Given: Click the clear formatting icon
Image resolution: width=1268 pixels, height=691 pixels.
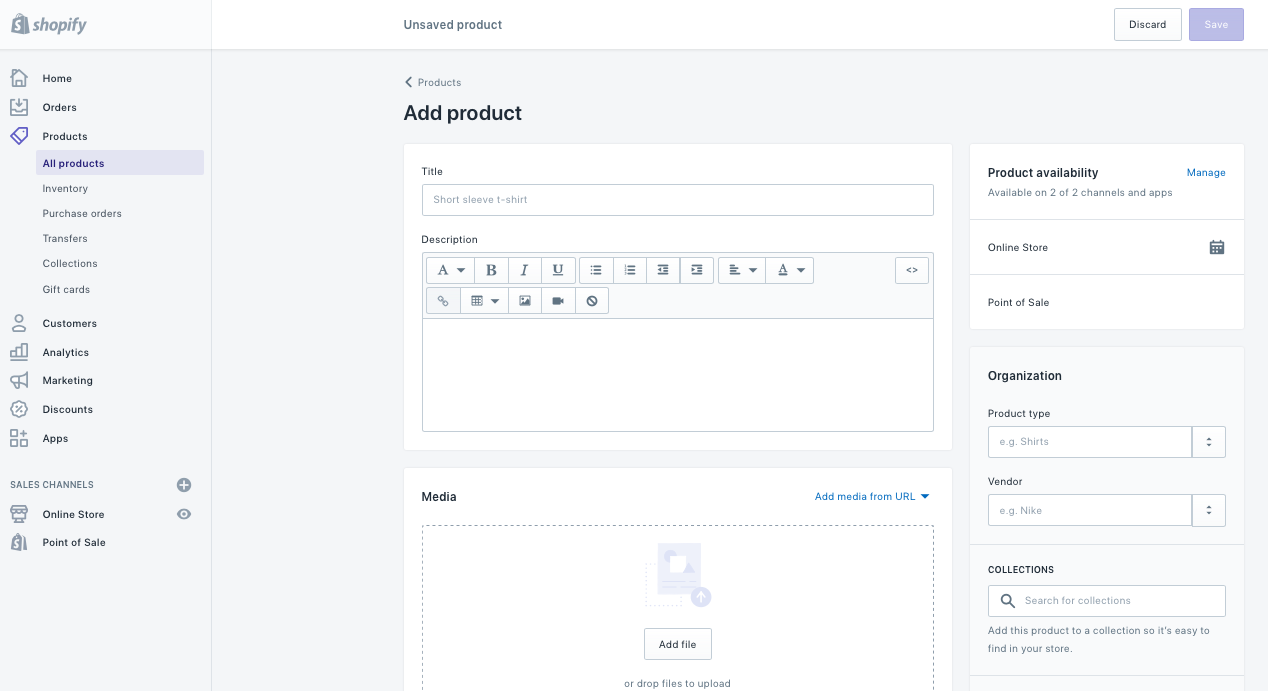Looking at the screenshot, I should click(592, 300).
